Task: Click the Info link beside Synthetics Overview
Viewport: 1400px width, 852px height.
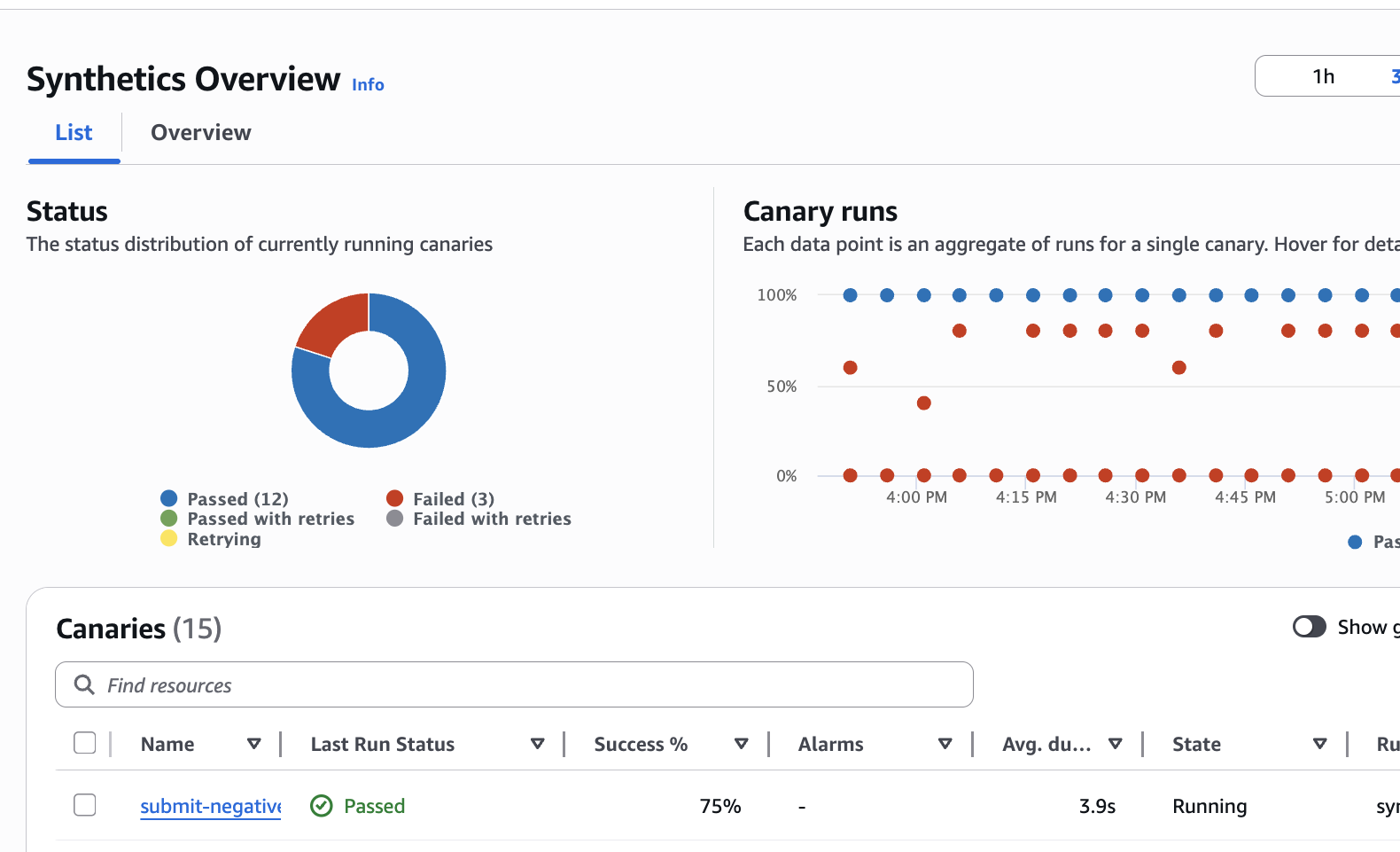Action: (x=368, y=85)
